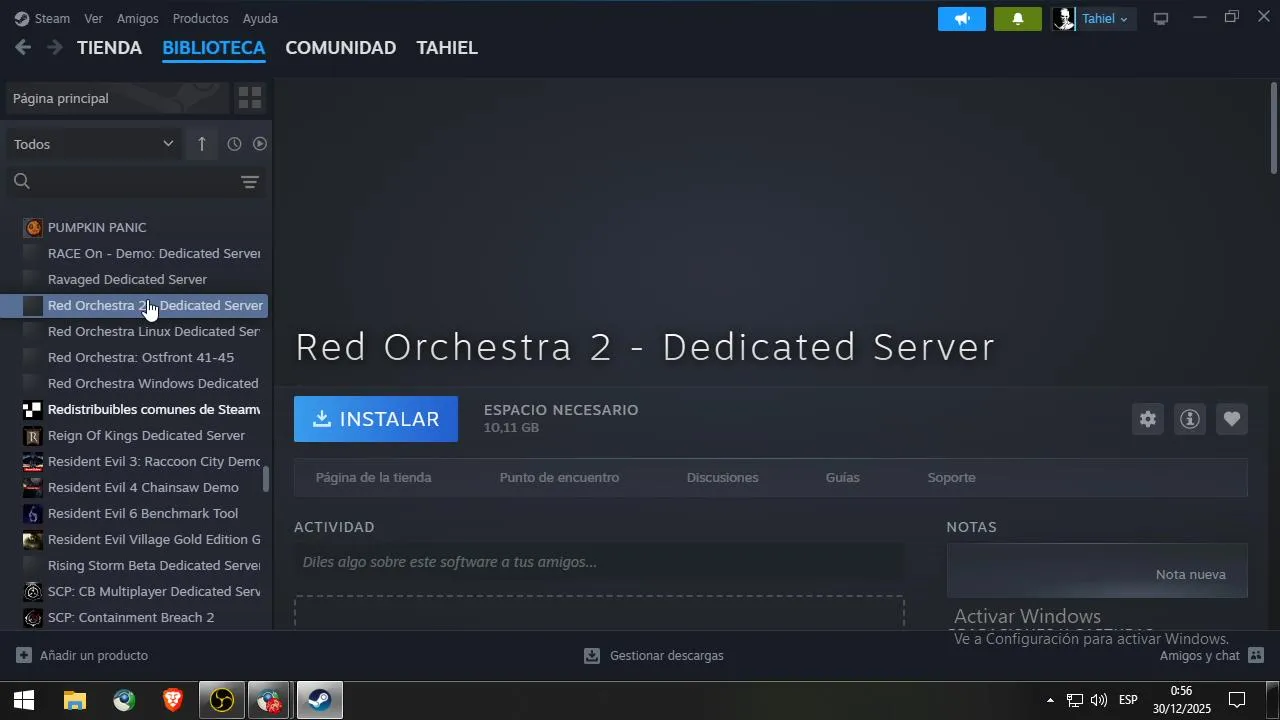Click the Página principal button
The width and height of the screenshot is (1280, 720).
click(117, 98)
